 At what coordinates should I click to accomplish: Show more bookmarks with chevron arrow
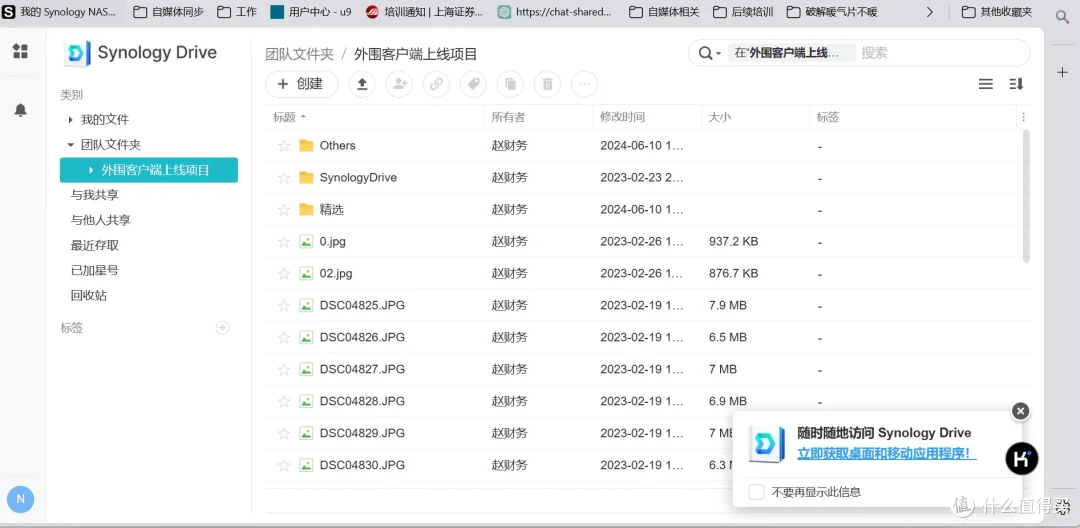930,12
